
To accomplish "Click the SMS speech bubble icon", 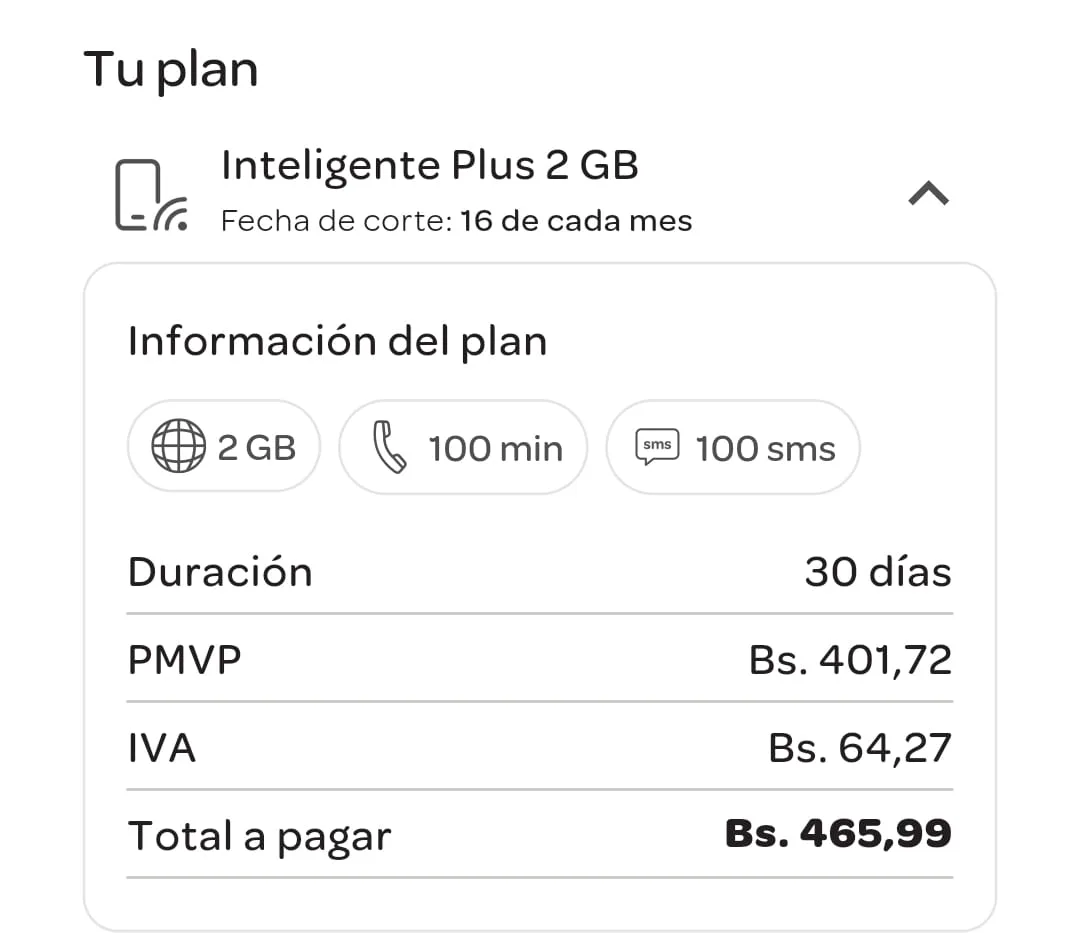I will coord(657,447).
